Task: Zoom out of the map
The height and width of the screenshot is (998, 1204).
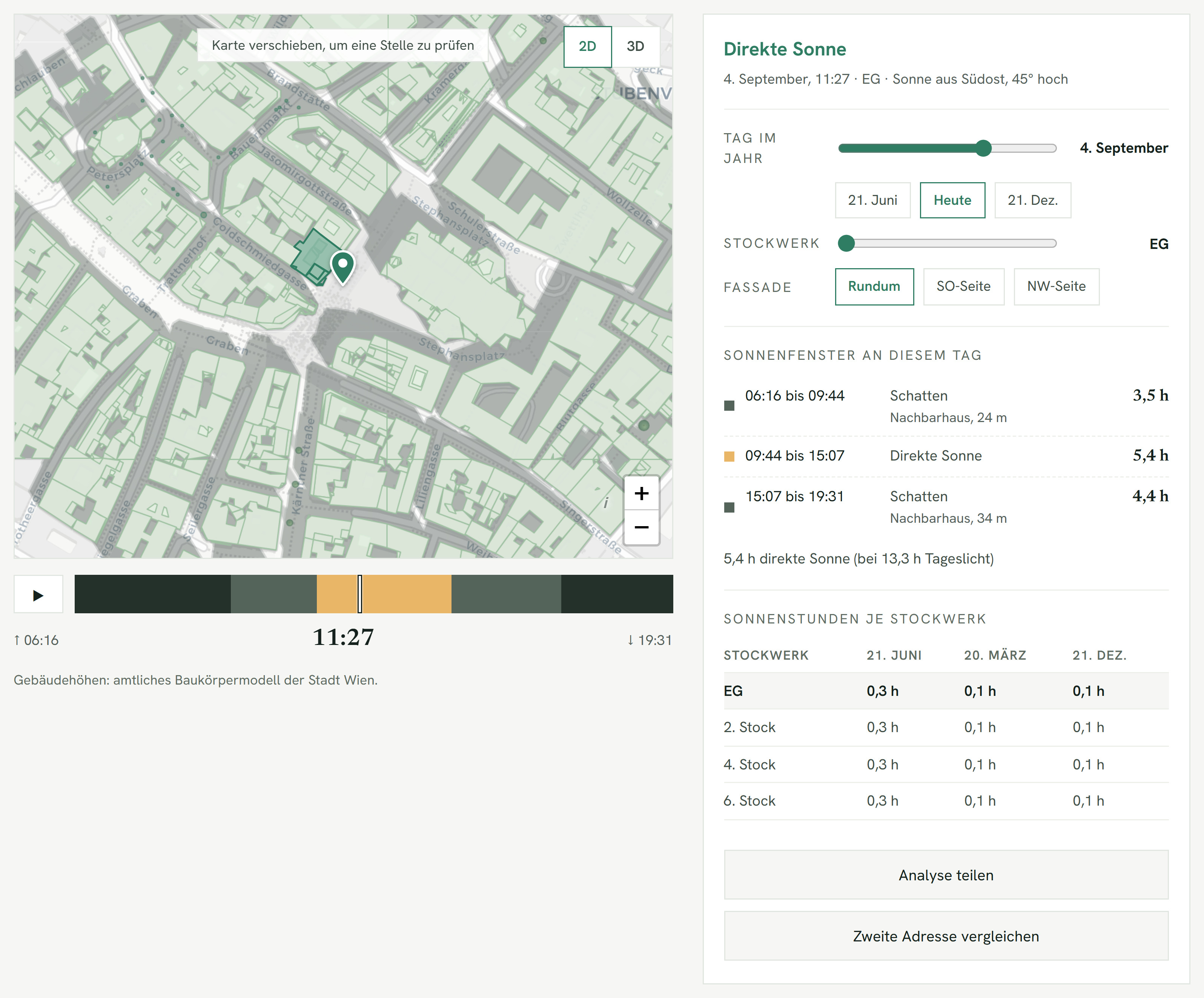Action: (642, 527)
